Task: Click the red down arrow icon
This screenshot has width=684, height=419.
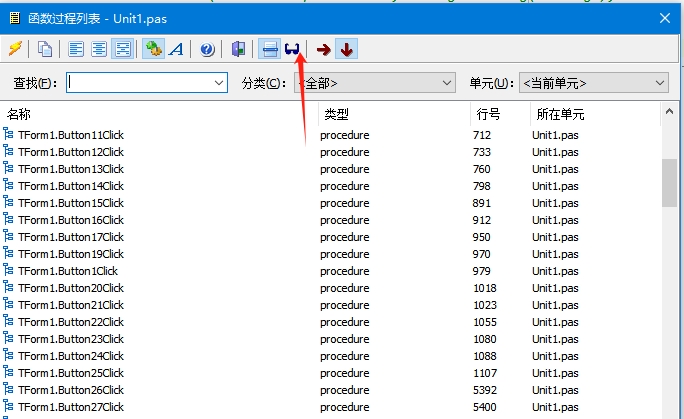Action: click(347, 49)
